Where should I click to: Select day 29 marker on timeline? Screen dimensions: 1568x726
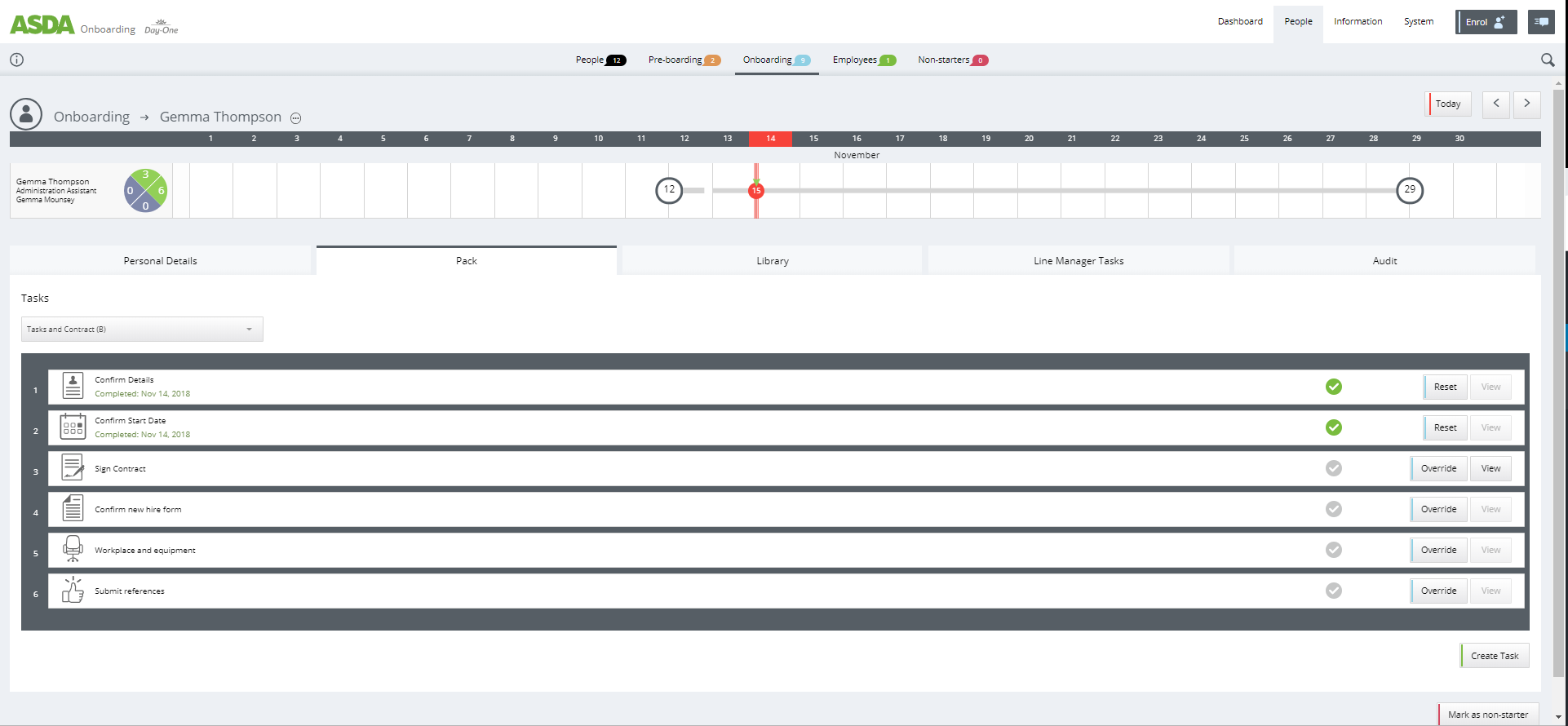click(x=1409, y=190)
